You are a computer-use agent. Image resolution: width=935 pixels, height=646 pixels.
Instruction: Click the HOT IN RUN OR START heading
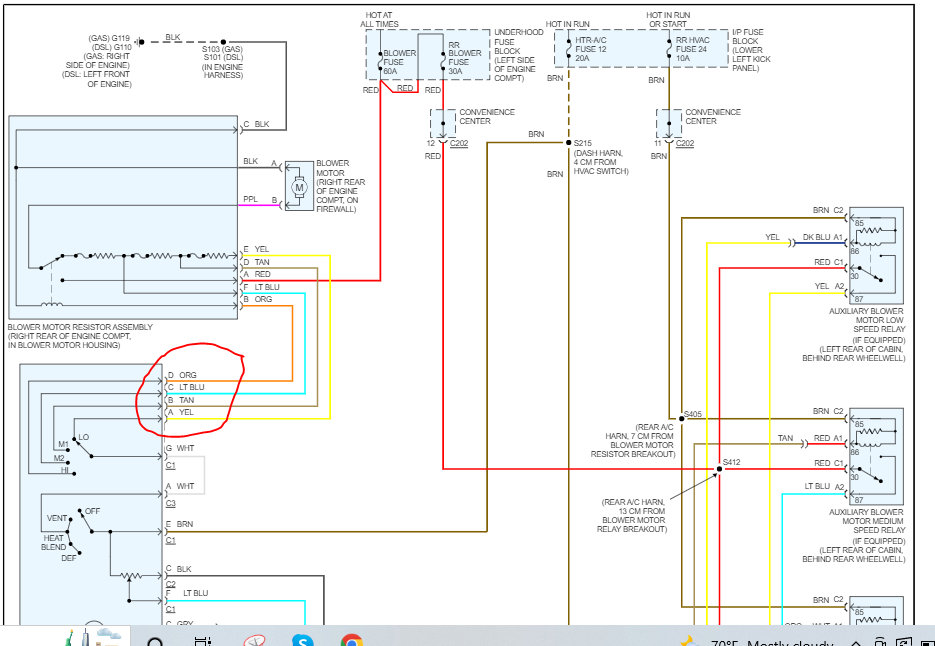point(668,19)
